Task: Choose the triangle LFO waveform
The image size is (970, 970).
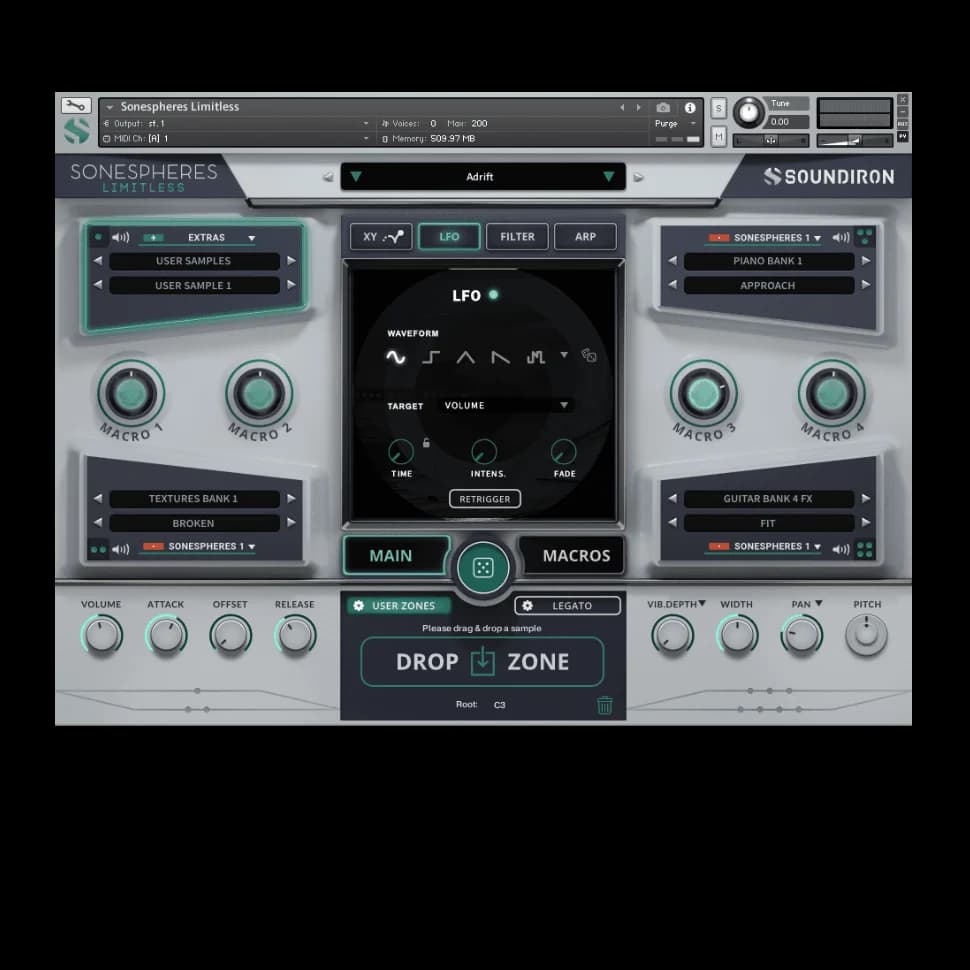Action: click(x=466, y=357)
